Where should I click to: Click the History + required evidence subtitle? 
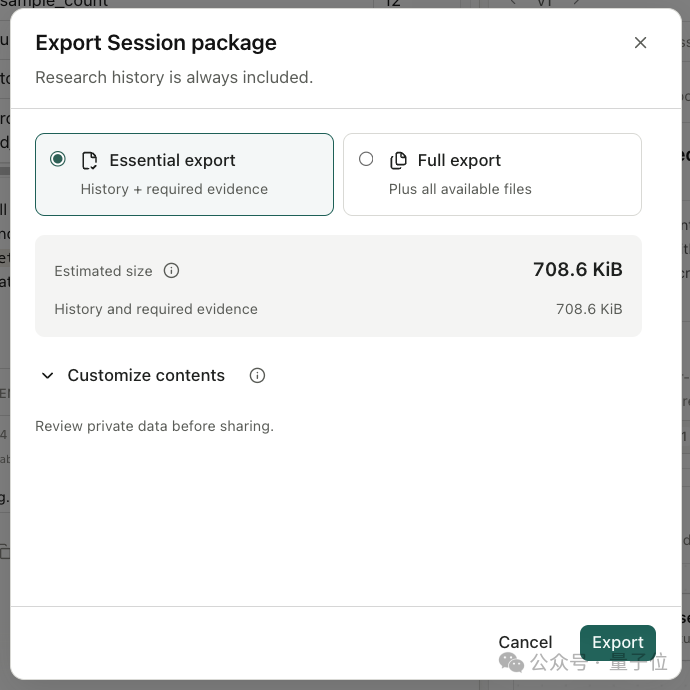pyautogui.click(x=174, y=189)
